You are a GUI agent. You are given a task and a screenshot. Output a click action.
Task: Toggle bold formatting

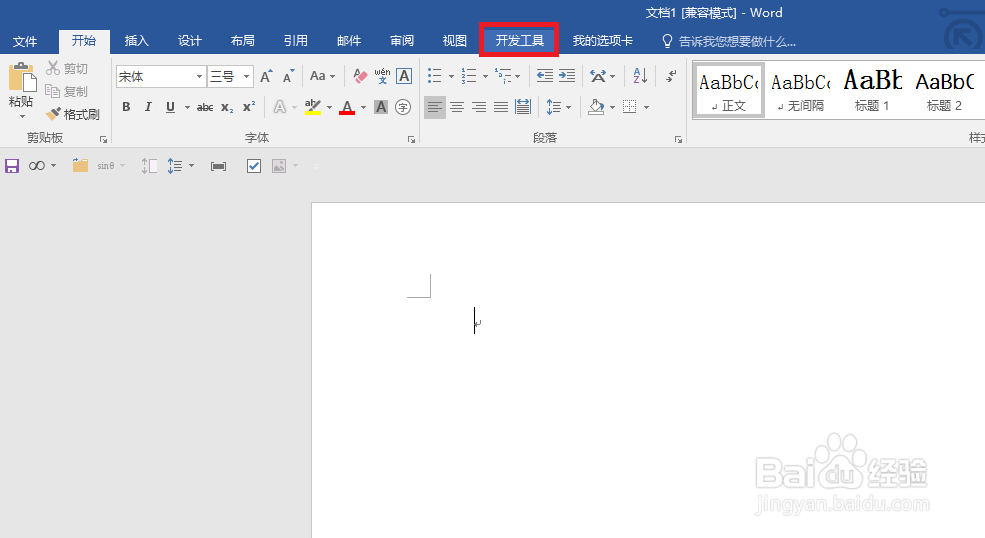[126, 107]
